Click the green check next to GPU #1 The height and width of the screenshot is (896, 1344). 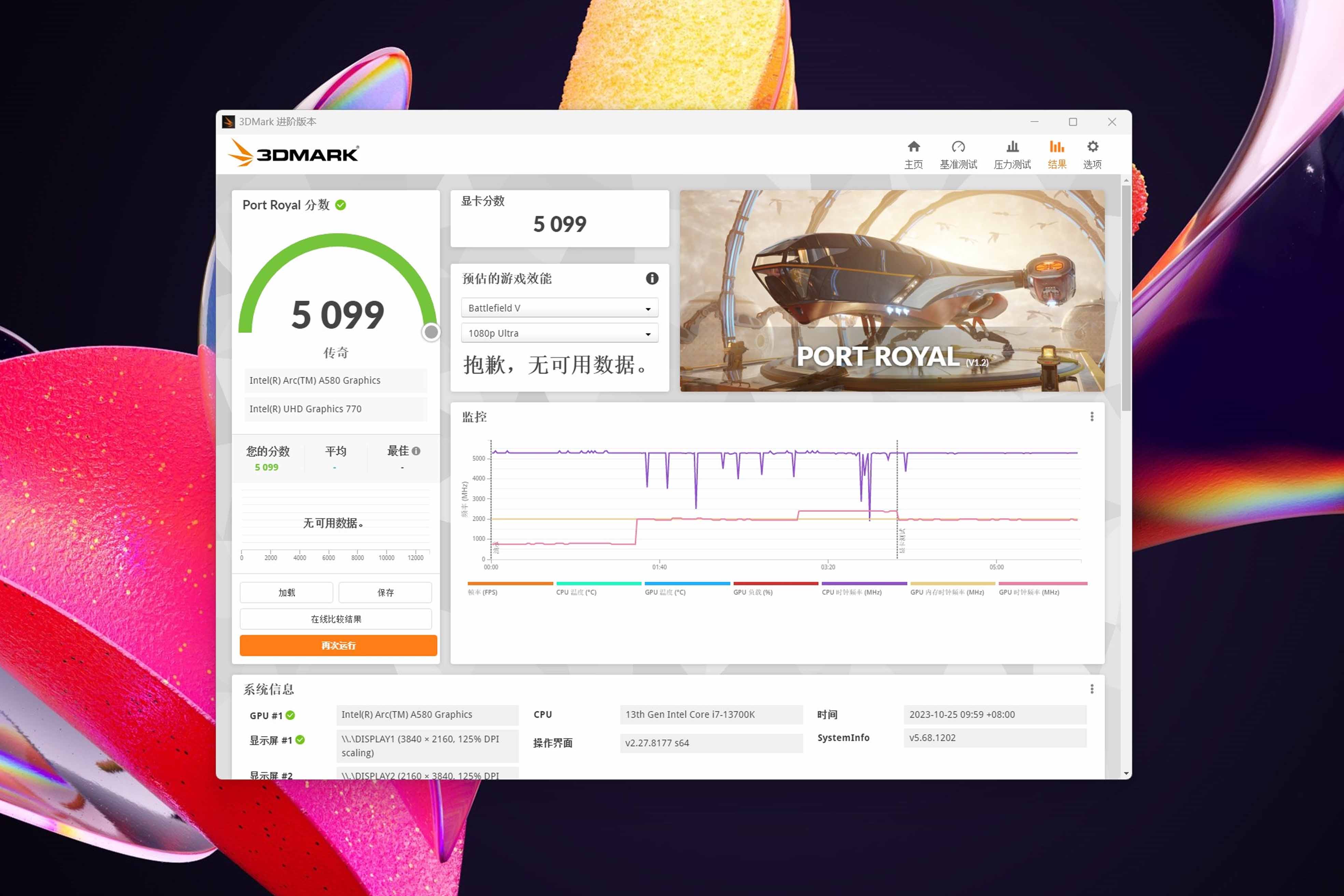pyautogui.click(x=290, y=715)
